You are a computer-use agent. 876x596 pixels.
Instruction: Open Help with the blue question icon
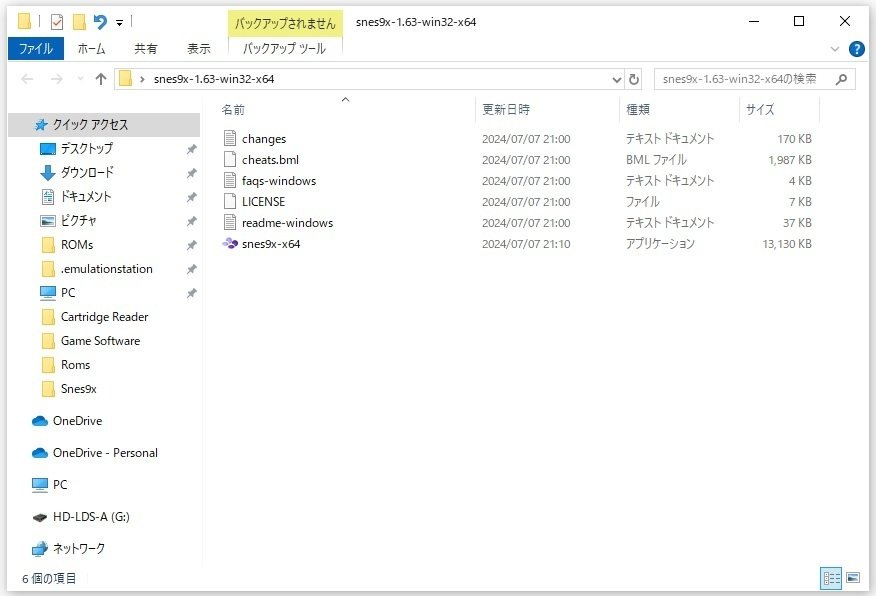pyautogui.click(x=856, y=49)
